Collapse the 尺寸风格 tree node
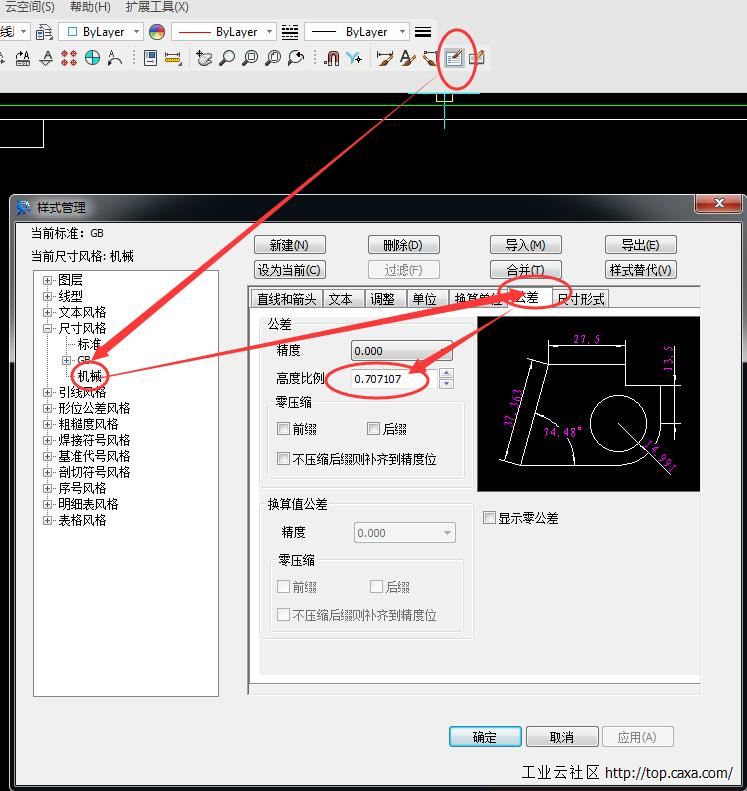The width and height of the screenshot is (747, 791). (47, 328)
